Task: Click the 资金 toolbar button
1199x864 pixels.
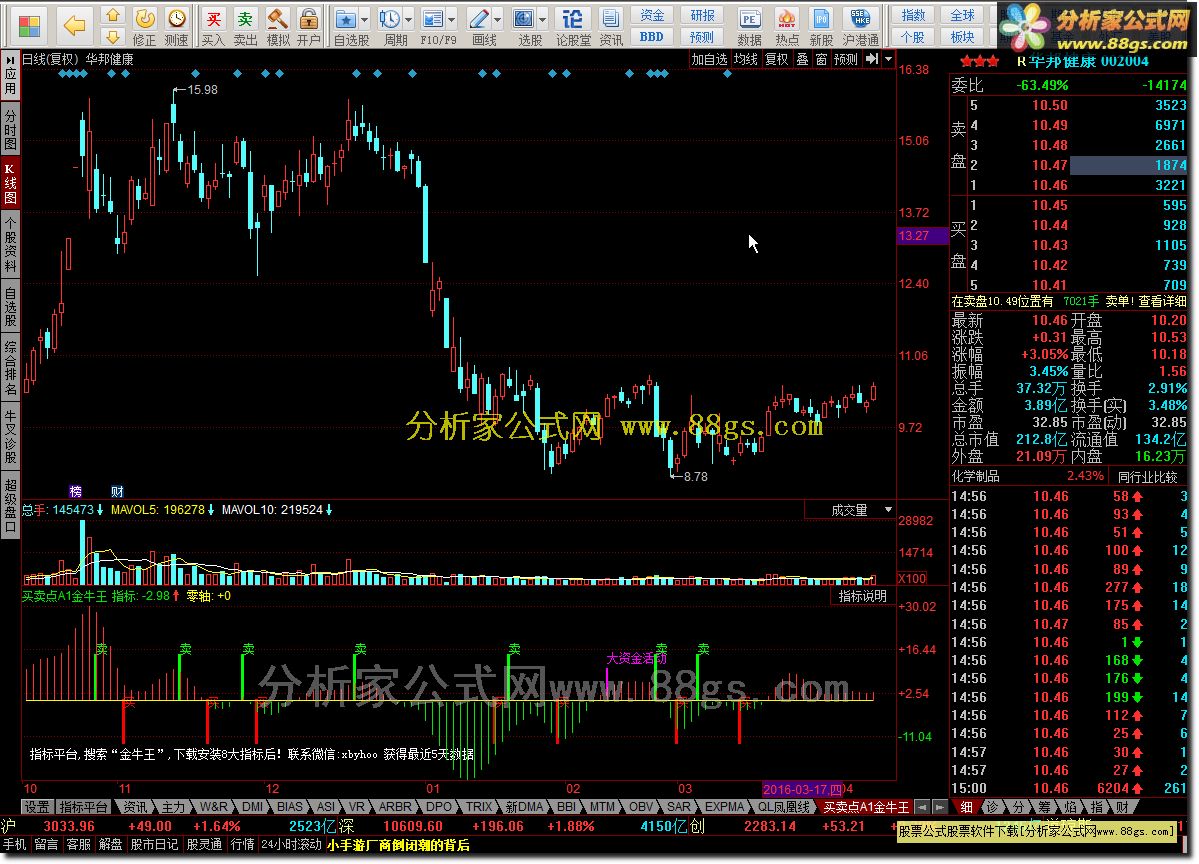Action: point(652,15)
